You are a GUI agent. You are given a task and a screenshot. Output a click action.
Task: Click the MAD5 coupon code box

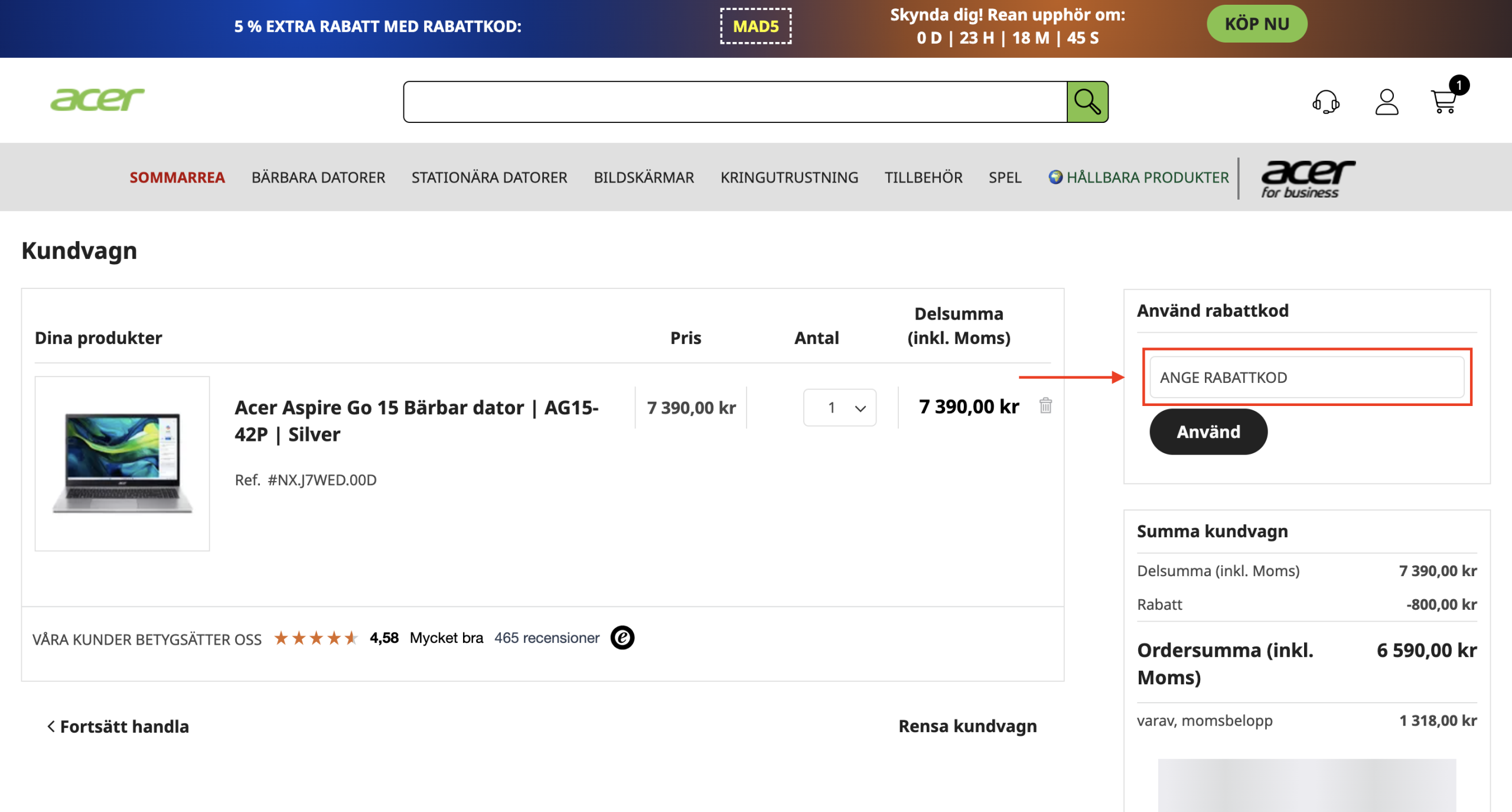[755, 26]
